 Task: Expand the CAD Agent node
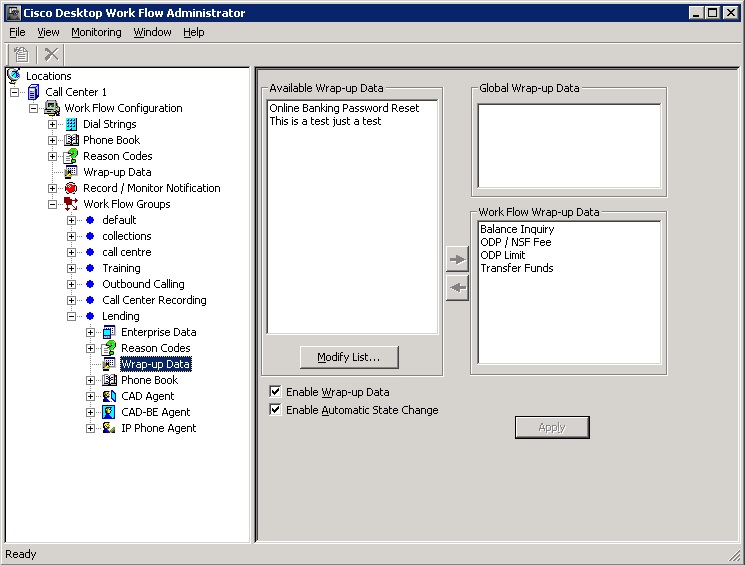[x=90, y=396]
